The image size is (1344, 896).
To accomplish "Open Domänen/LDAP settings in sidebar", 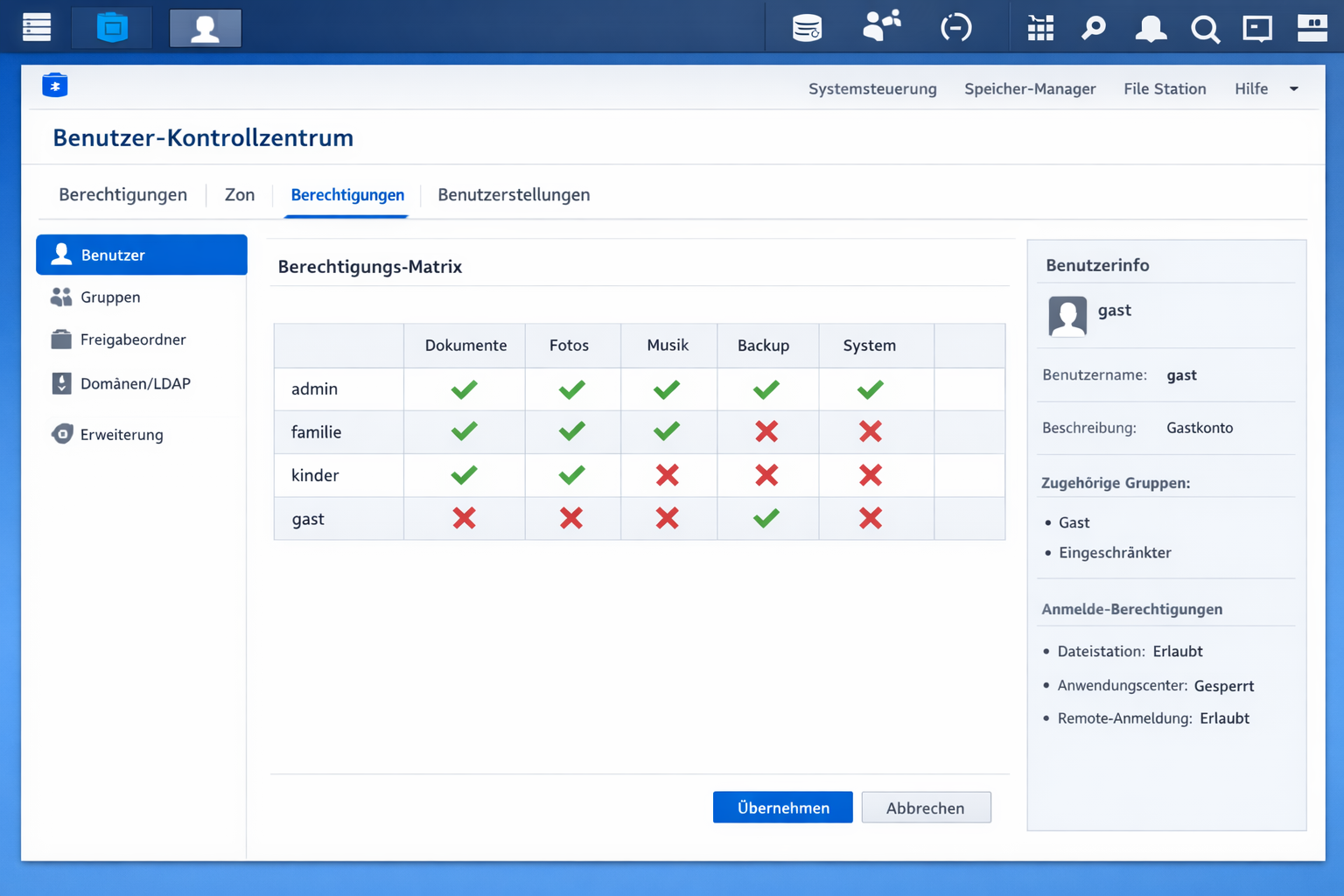I will (x=133, y=383).
